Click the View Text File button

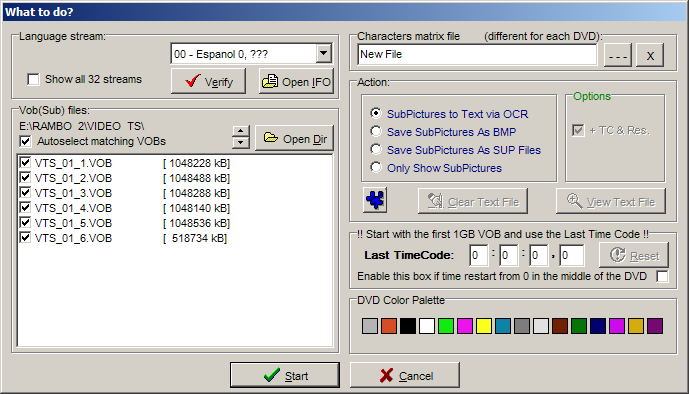(611, 201)
